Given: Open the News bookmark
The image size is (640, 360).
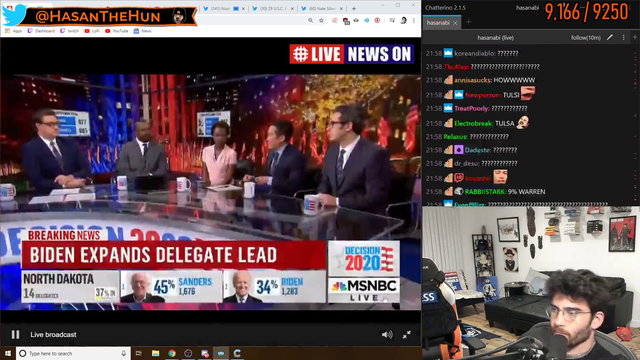Looking at the screenshot, I should point(143,31).
